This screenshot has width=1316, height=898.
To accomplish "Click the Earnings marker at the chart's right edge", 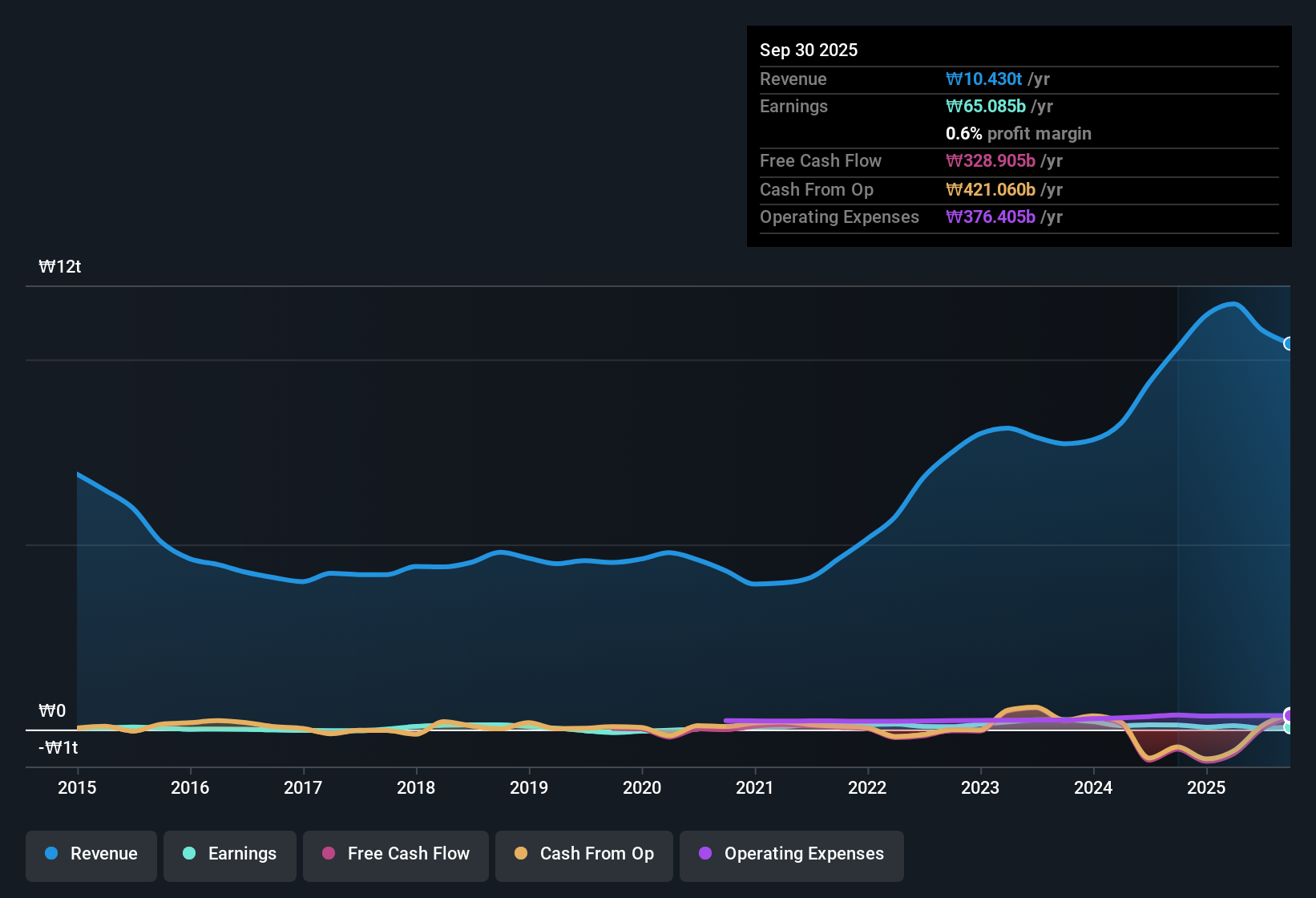I will coord(1289,730).
